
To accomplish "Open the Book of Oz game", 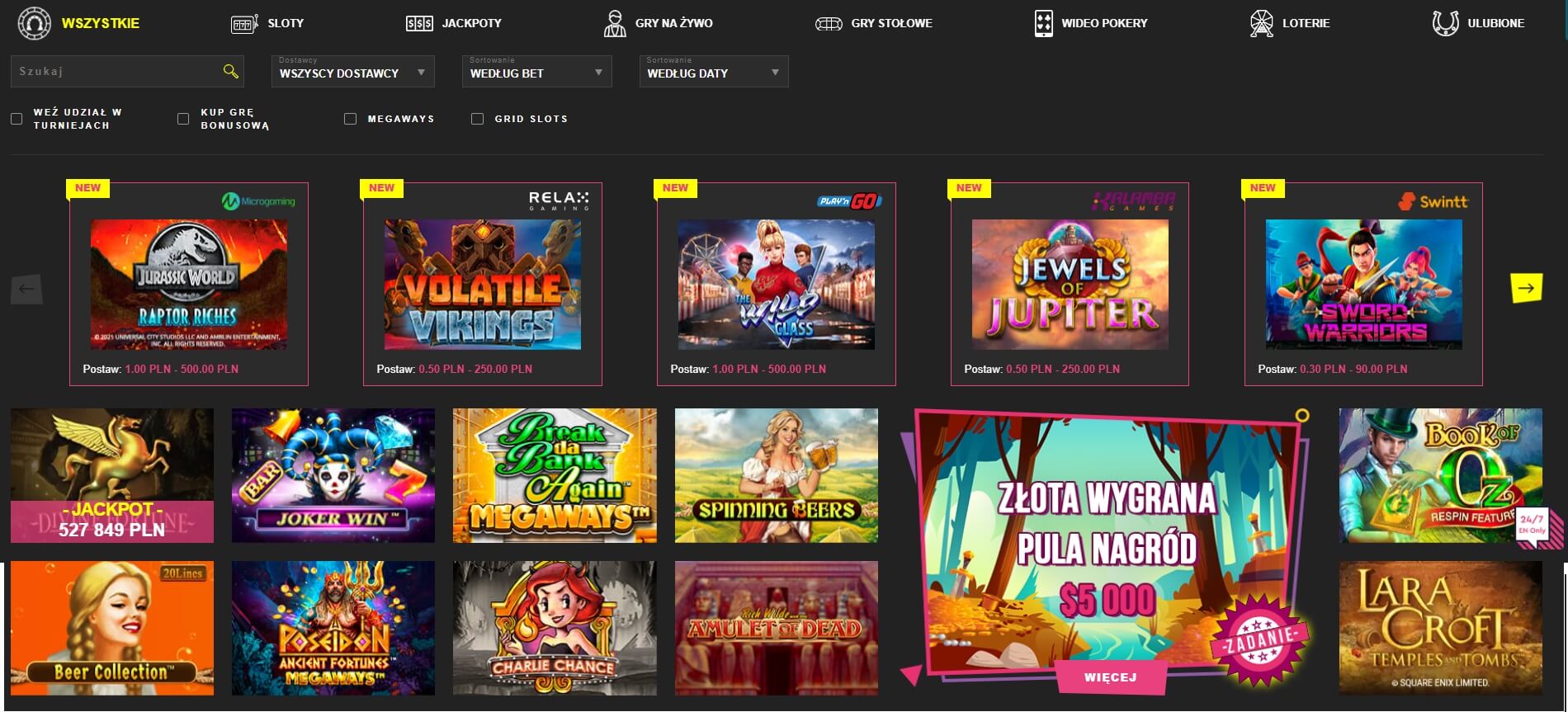I will pos(1440,475).
